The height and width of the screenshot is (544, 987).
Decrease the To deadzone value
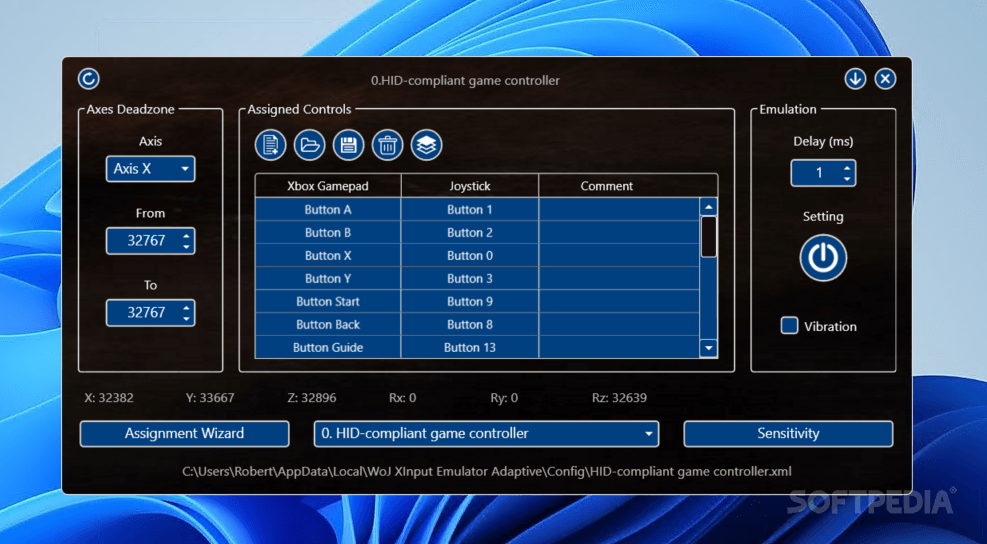click(x=186, y=318)
